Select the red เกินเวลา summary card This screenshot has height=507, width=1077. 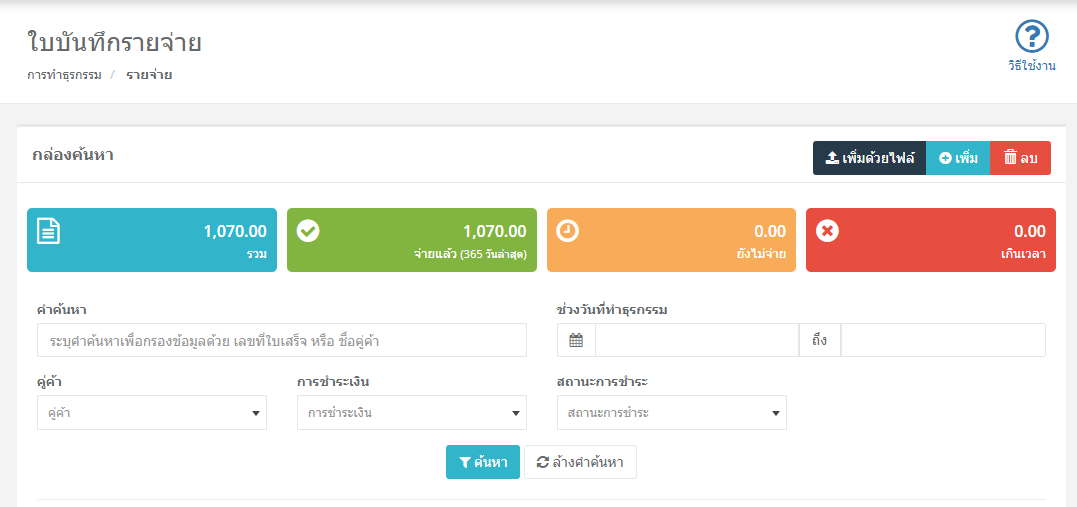(931, 240)
